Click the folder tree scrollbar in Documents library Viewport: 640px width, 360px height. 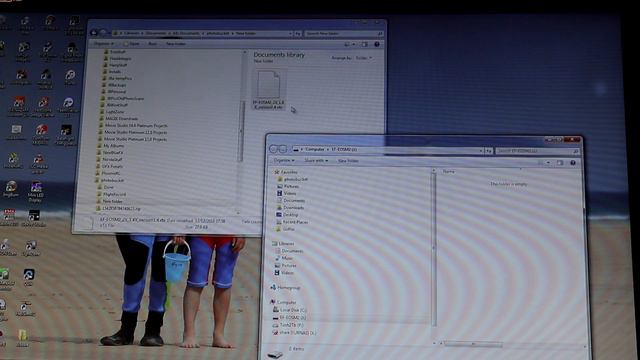[242, 131]
